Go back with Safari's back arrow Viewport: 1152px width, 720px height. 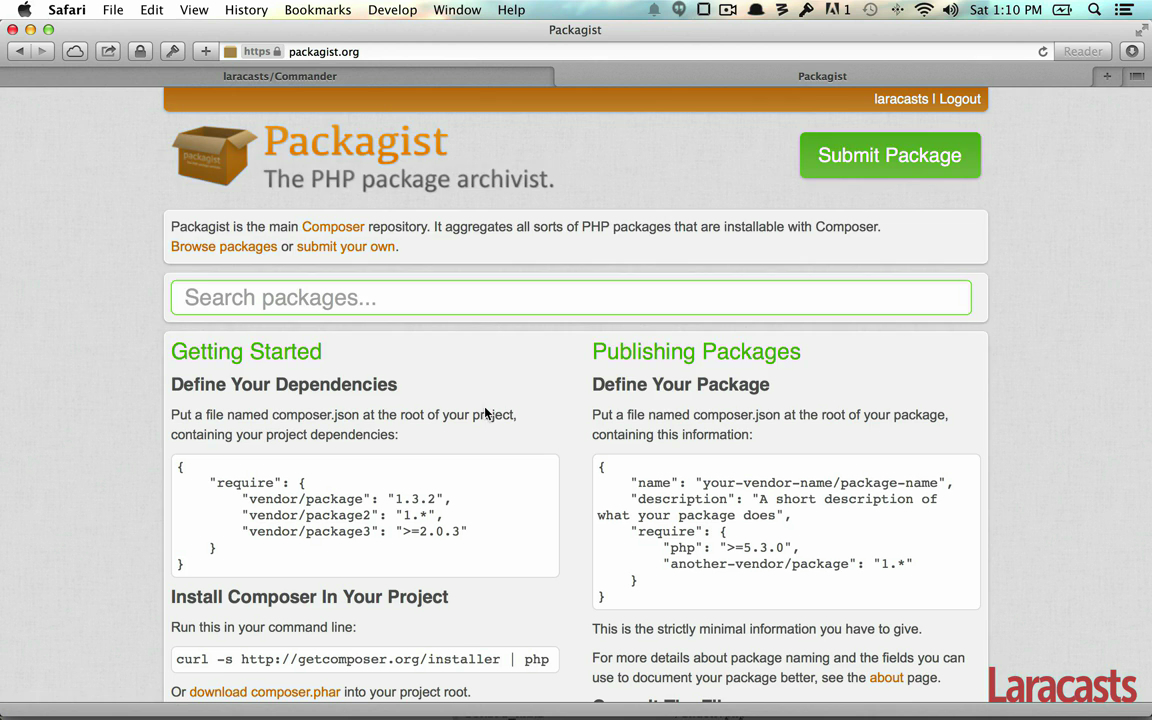pos(20,51)
